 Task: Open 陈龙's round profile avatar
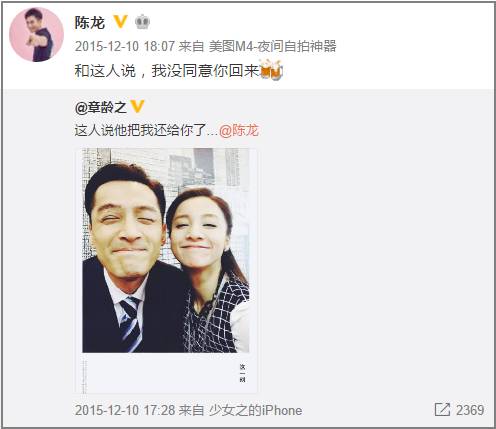tap(36, 35)
